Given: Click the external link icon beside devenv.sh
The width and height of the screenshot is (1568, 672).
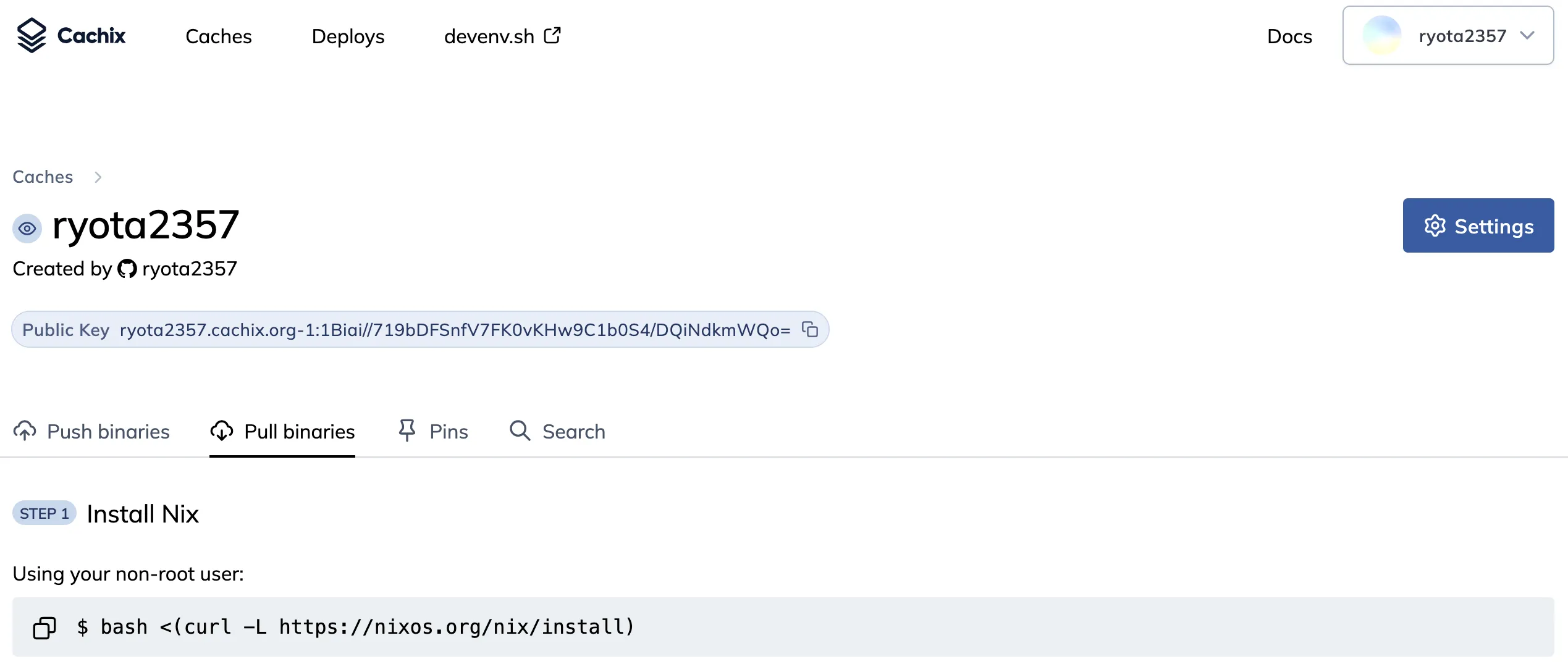Looking at the screenshot, I should [x=552, y=35].
